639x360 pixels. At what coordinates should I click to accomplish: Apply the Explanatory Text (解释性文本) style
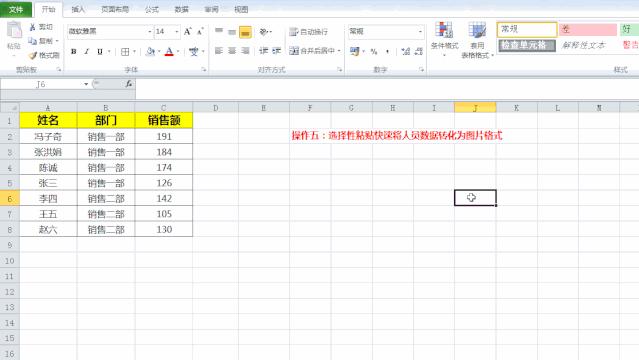pyautogui.click(x=588, y=45)
